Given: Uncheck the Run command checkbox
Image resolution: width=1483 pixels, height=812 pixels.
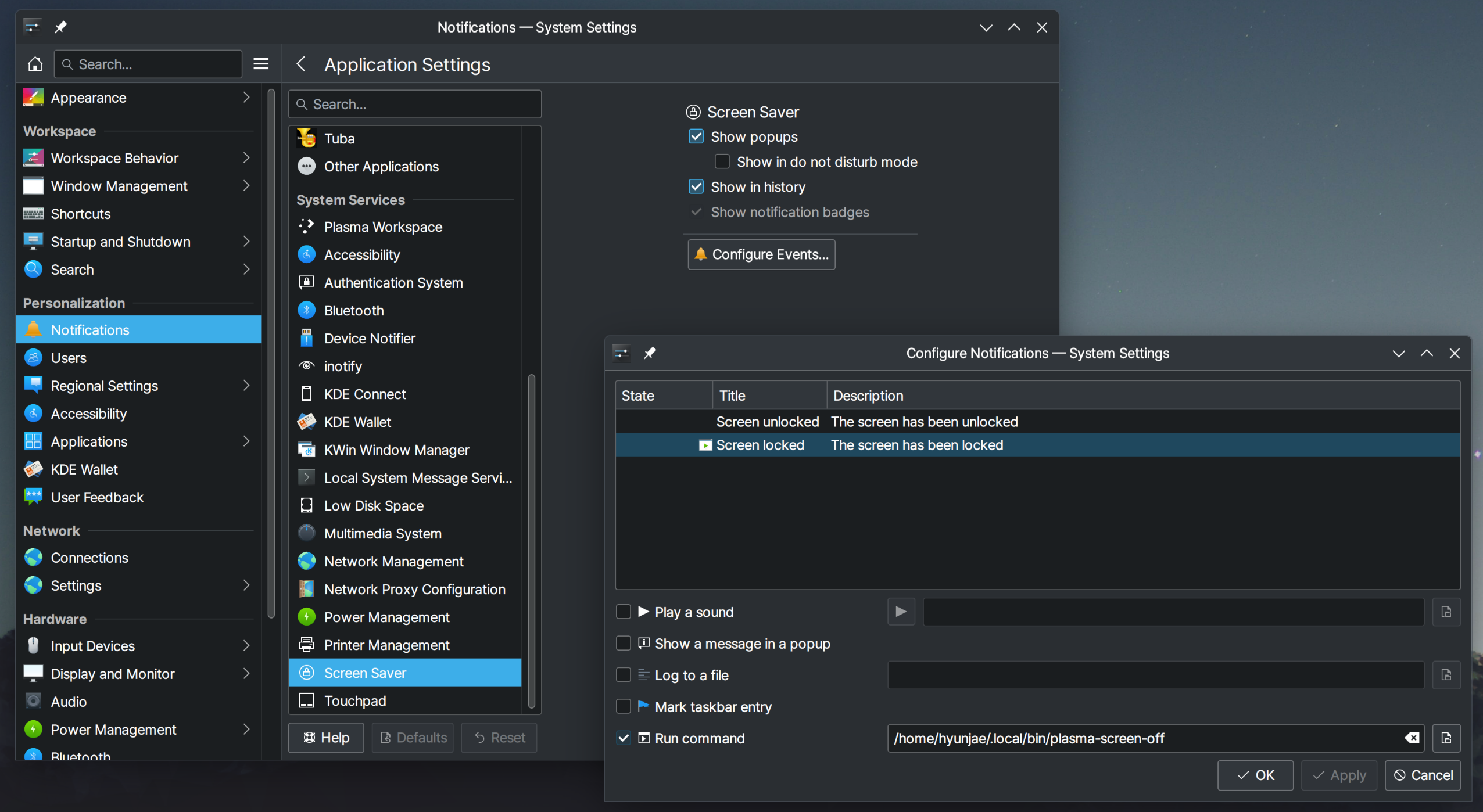Looking at the screenshot, I should 623,738.
